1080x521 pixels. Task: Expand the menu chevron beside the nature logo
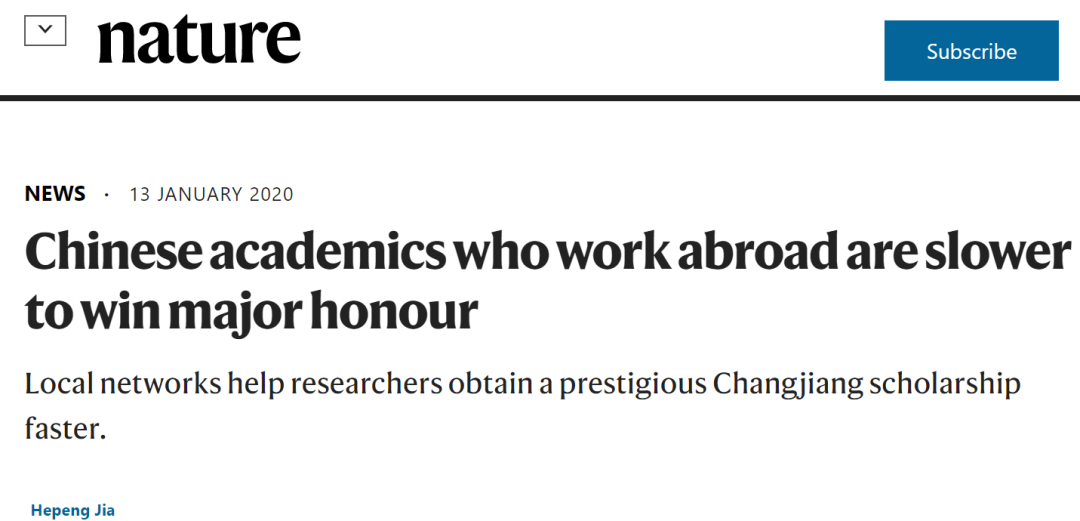coord(45,31)
